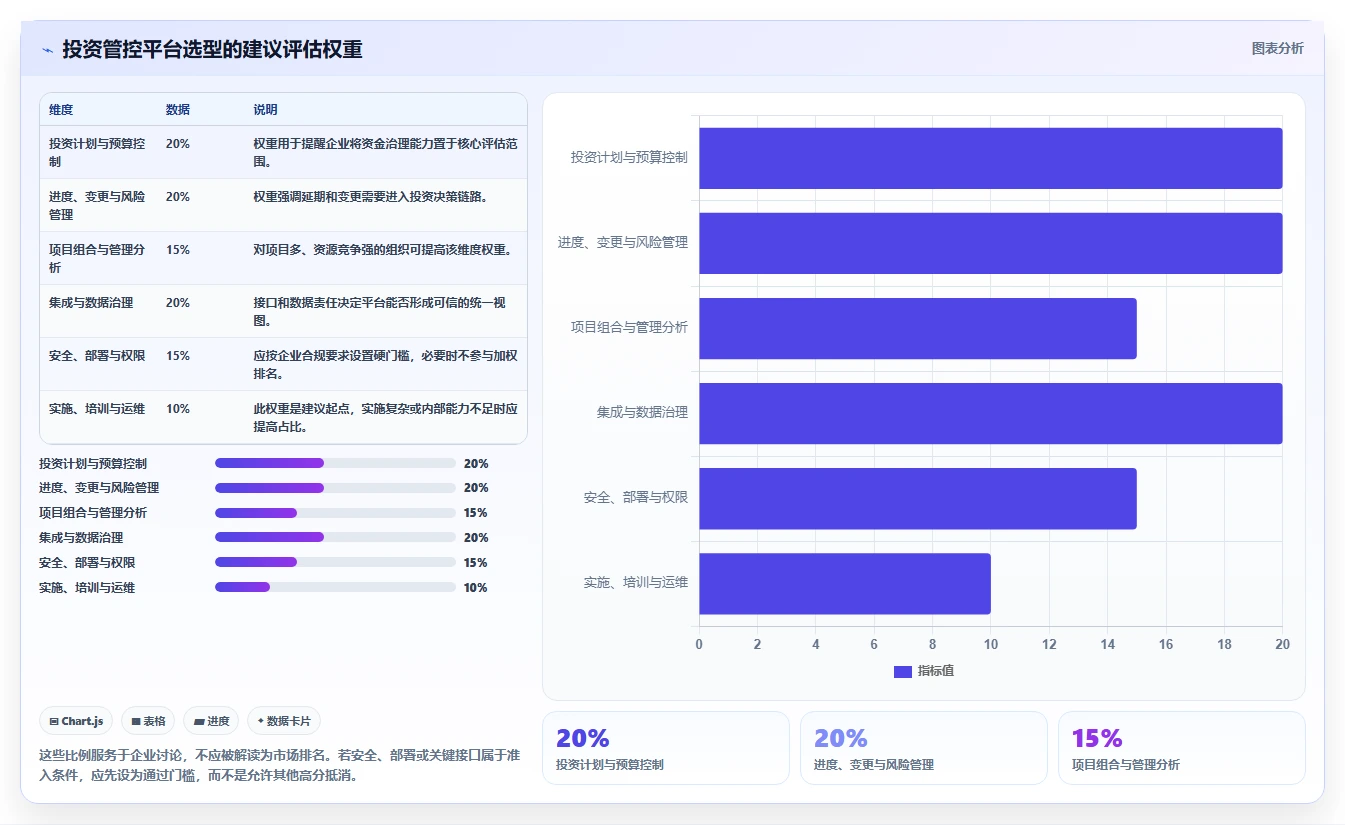Screen dimensions: 1345x825
Task: Click the 安全、部署与权限 chart bar
Action: tap(917, 498)
